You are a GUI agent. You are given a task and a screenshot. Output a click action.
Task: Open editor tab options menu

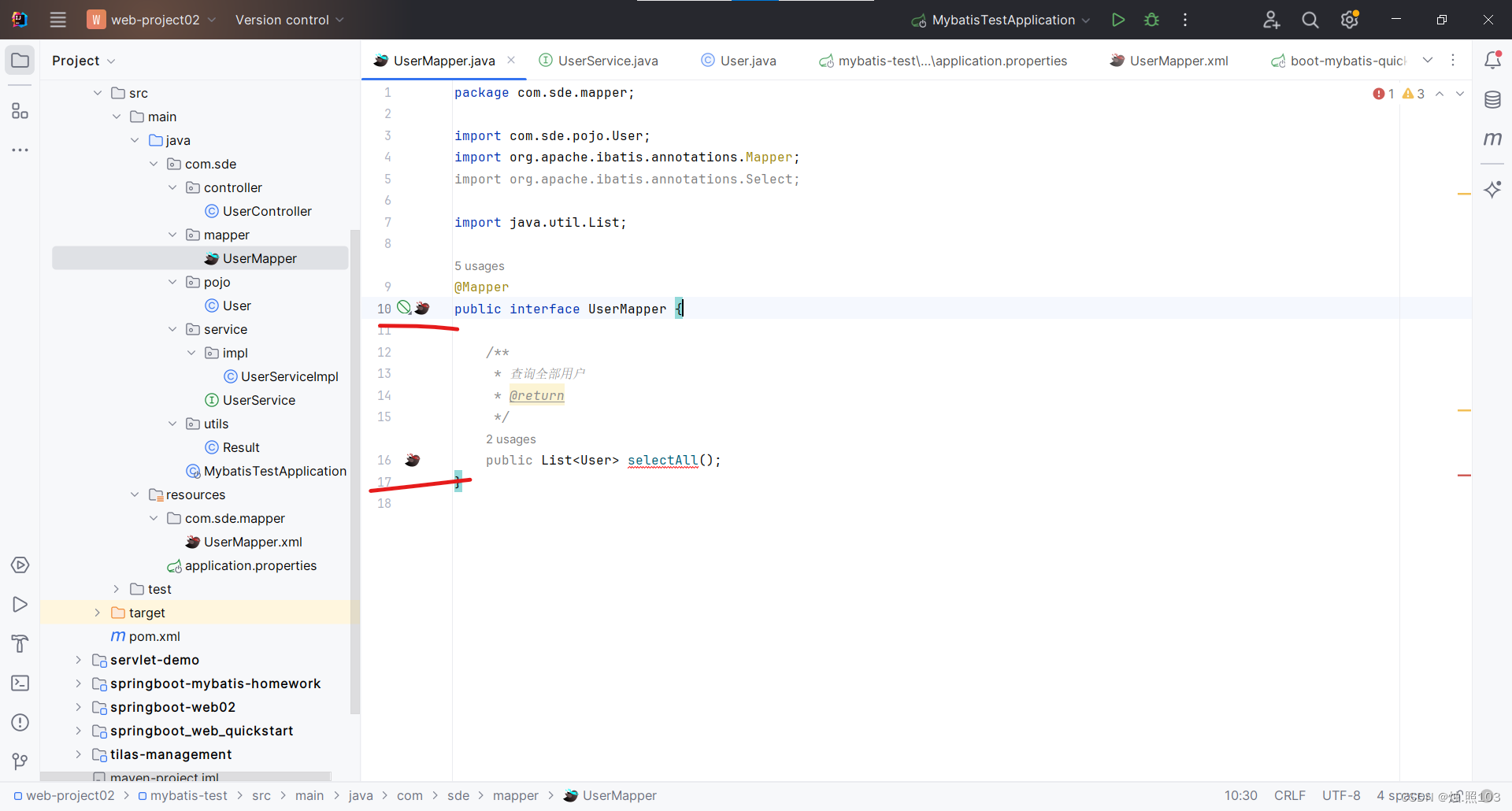[x=1453, y=61]
